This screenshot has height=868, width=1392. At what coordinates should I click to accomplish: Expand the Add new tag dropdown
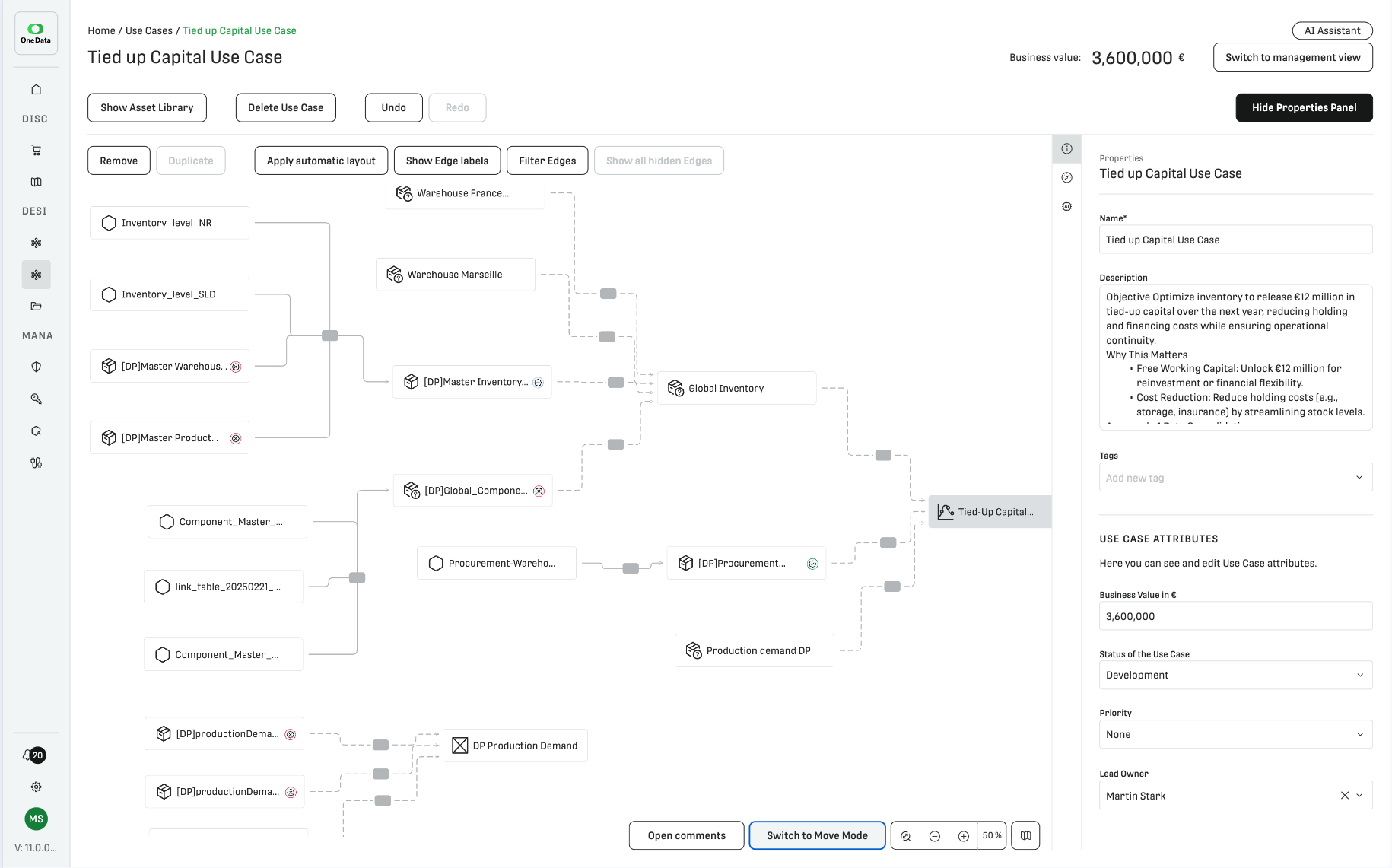[1235, 478]
